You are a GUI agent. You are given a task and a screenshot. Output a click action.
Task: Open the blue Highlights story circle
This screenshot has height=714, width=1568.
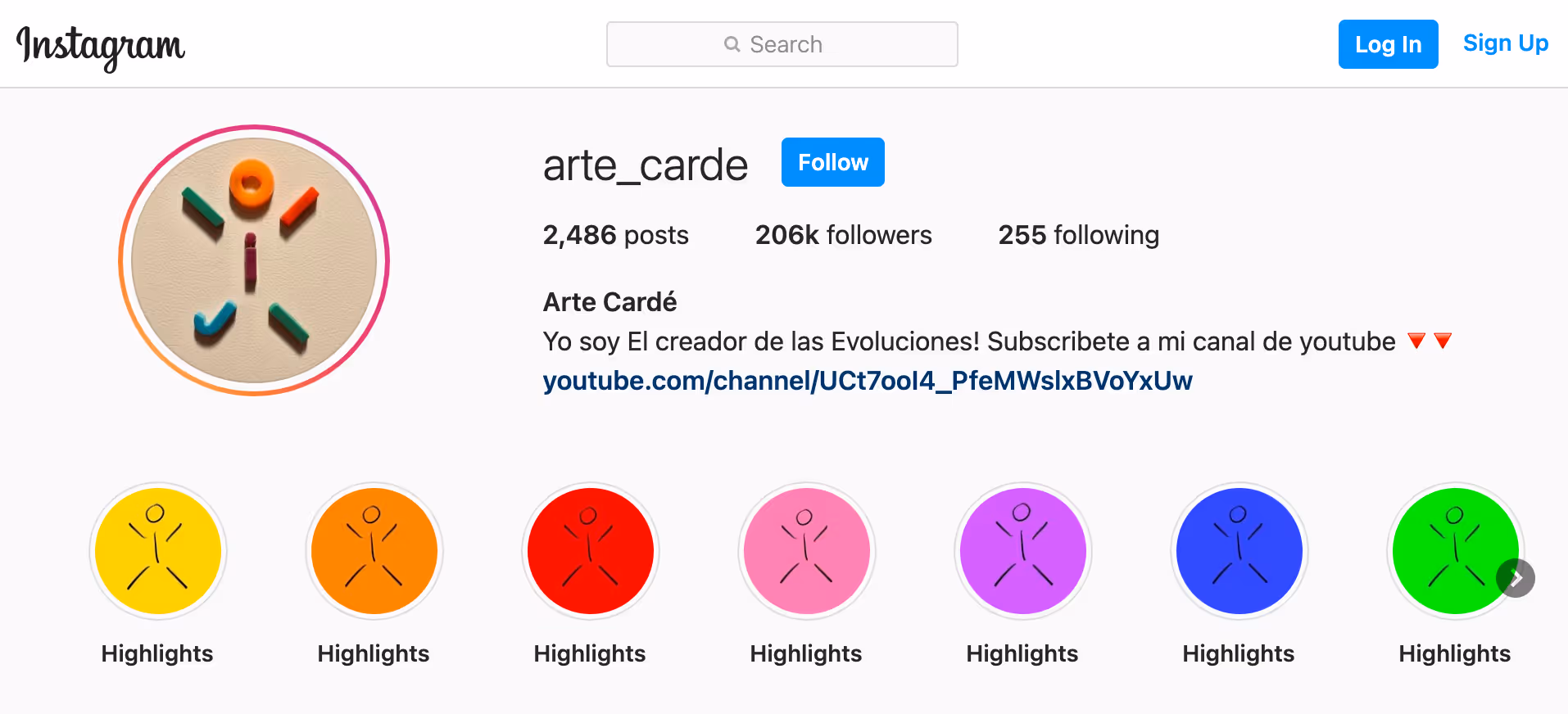coord(1239,551)
